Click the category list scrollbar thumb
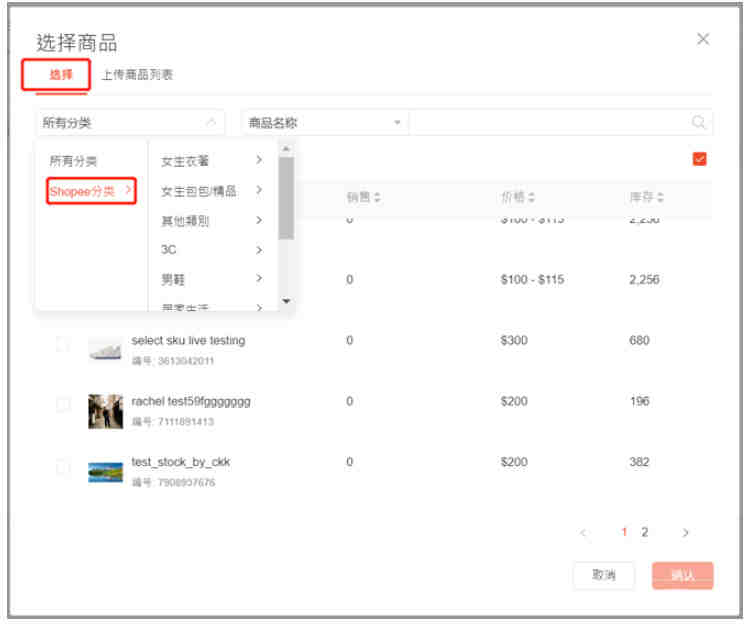Image resolution: width=751 pixels, height=626 pixels. [x=286, y=198]
